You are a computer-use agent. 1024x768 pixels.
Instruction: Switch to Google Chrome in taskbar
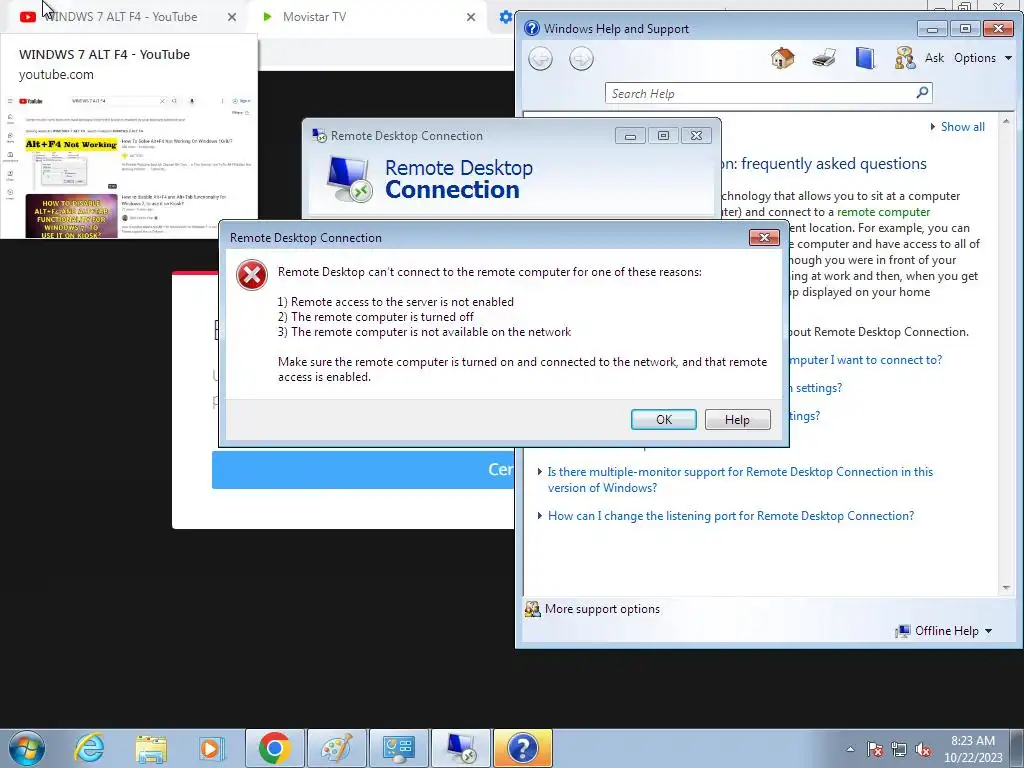point(274,748)
